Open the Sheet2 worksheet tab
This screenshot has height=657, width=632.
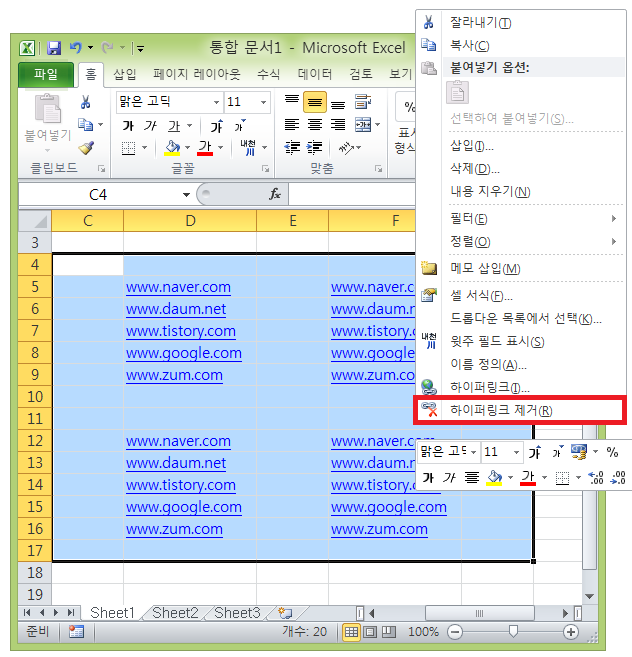coord(175,613)
